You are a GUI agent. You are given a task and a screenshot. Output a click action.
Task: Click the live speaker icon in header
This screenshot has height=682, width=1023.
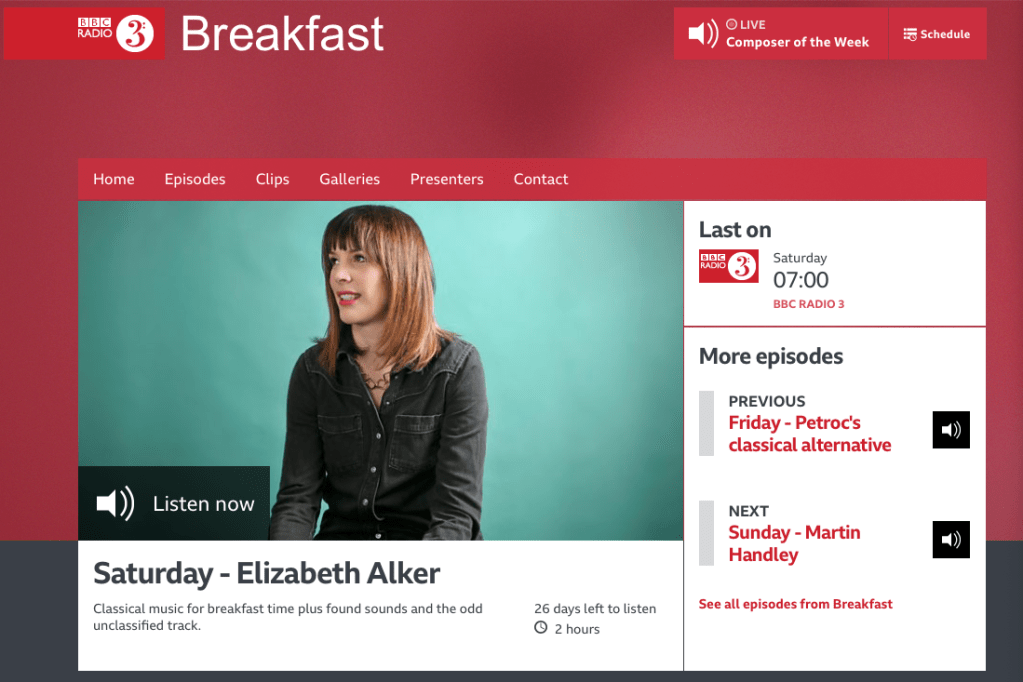[703, 33]
